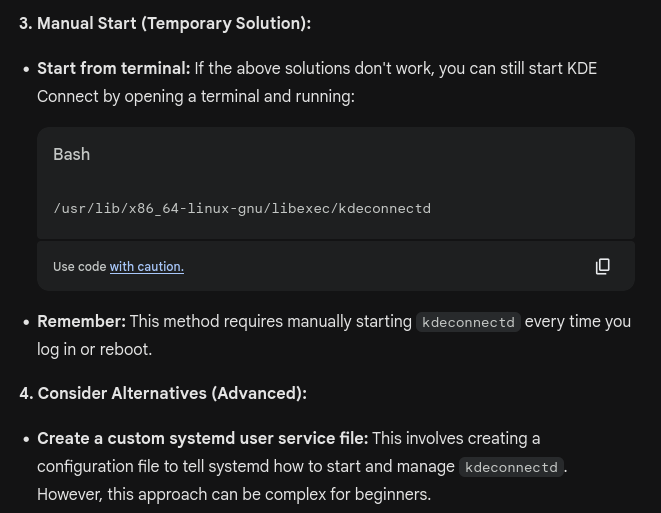This screenshot has width=661, height=513.
Task: Click the /usr/lib kdeconnectd command line
Action: click(x=242, y=209)
